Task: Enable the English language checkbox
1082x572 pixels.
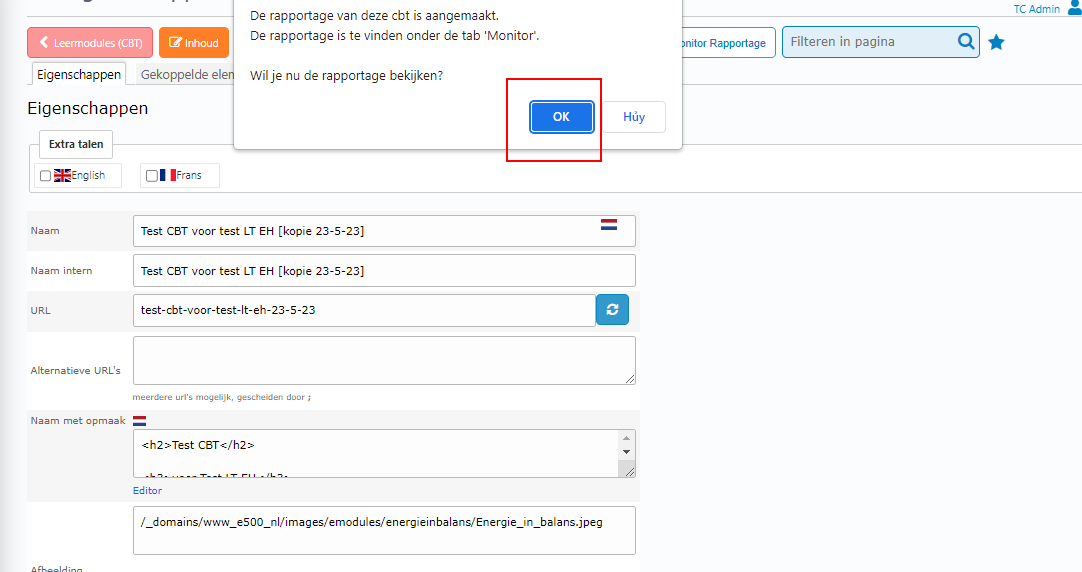Action: coord(45,176)
